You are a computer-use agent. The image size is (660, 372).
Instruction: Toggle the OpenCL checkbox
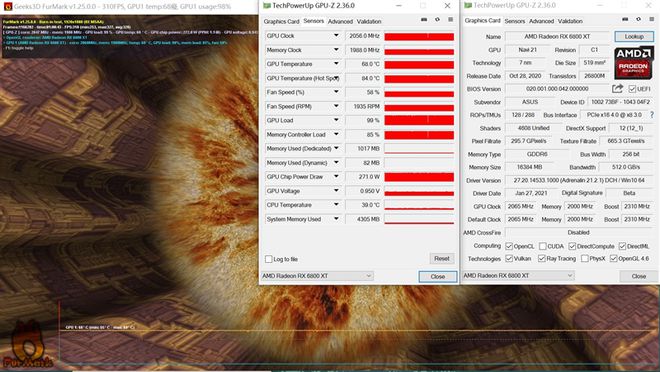pos(509,246)
